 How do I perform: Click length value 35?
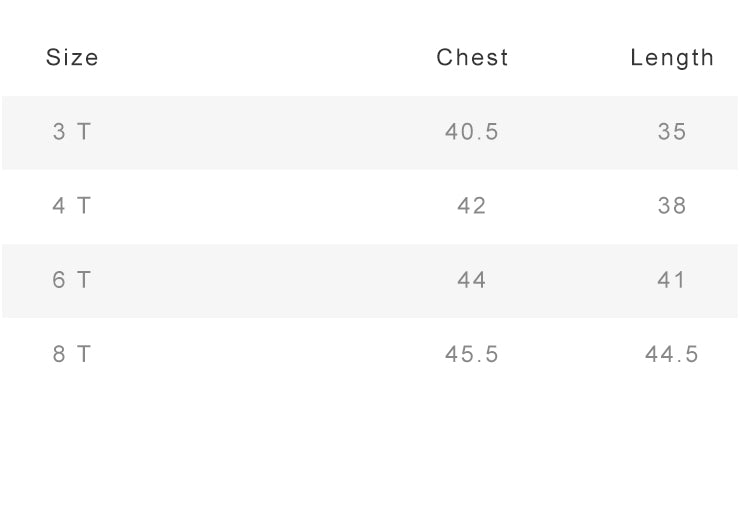(672, 132)
